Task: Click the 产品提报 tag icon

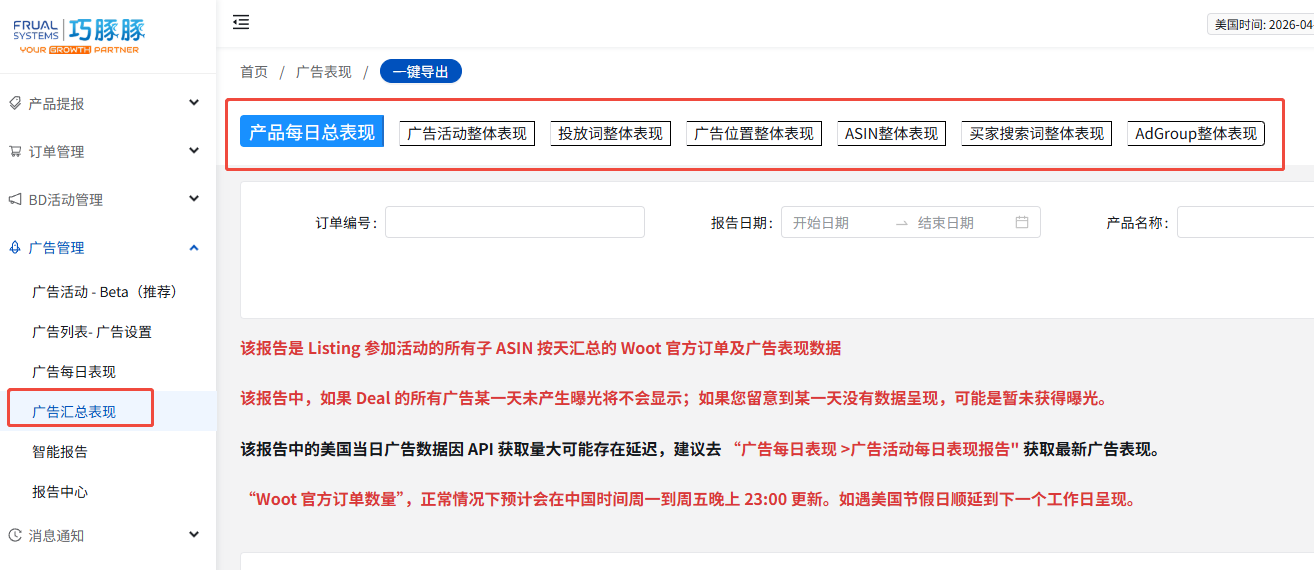Action: tap(15, 103)
